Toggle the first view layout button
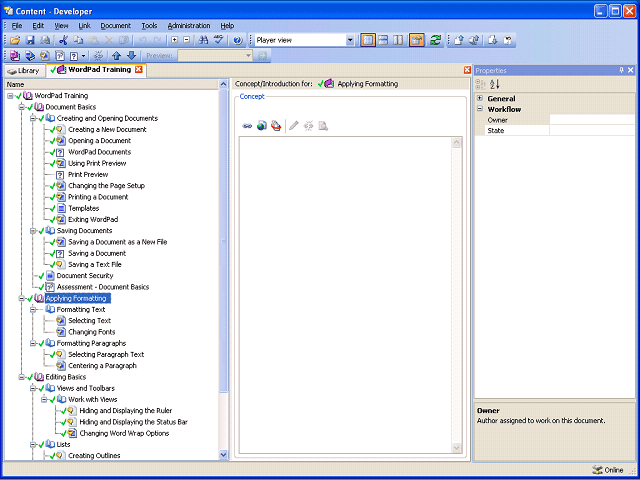This screenshot has height=480, width=640. pos(368,40)
